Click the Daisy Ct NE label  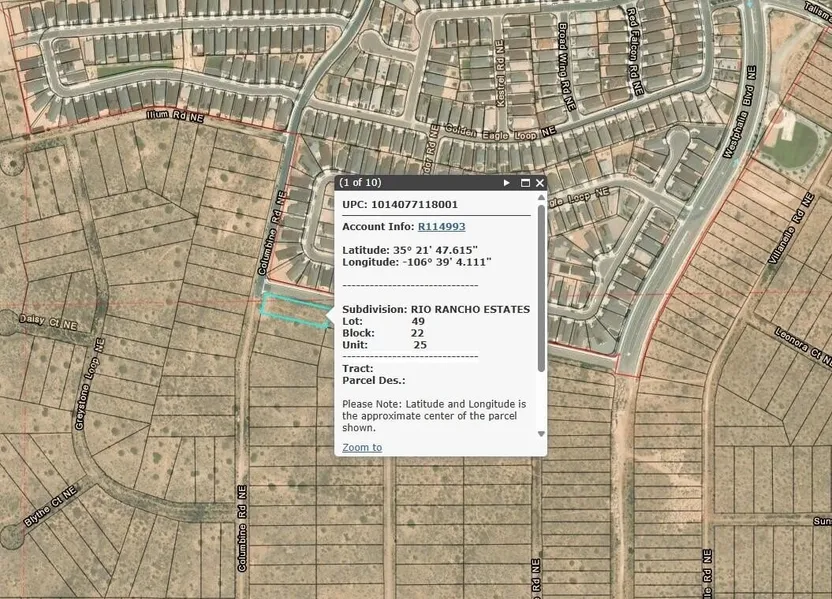[x=46, y=321]
